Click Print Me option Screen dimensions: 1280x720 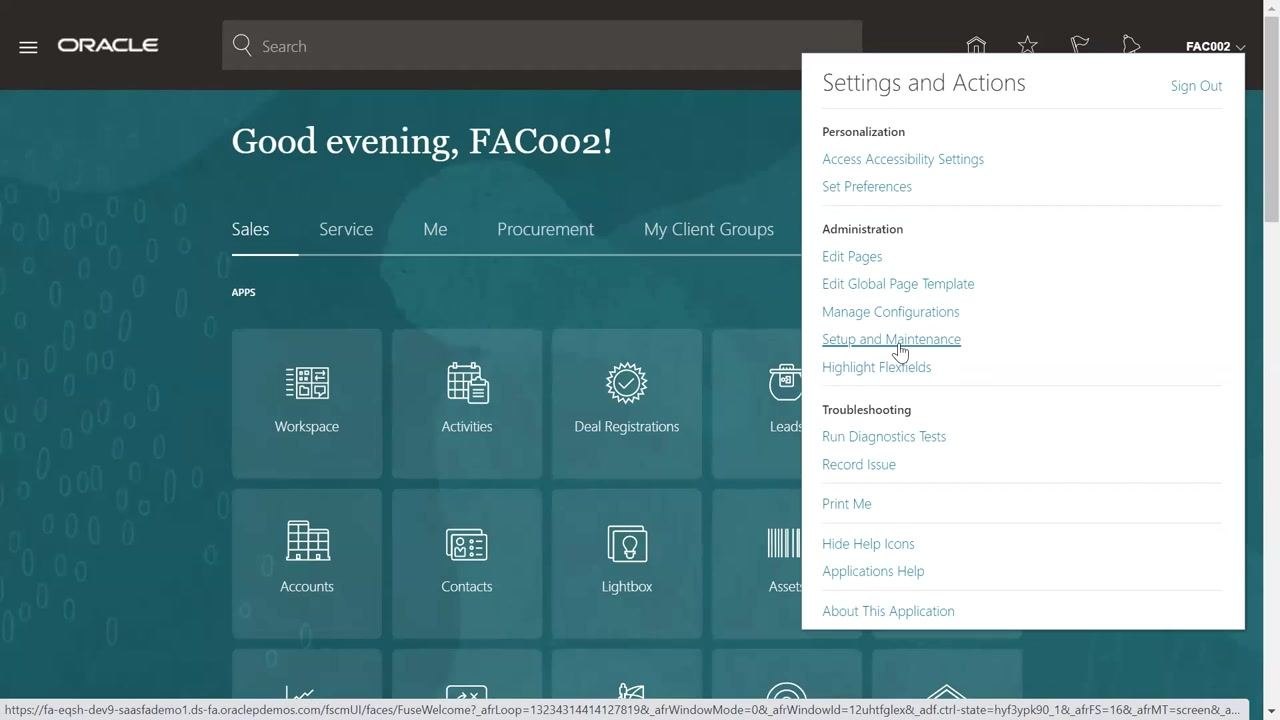click(x=847, y=504)
